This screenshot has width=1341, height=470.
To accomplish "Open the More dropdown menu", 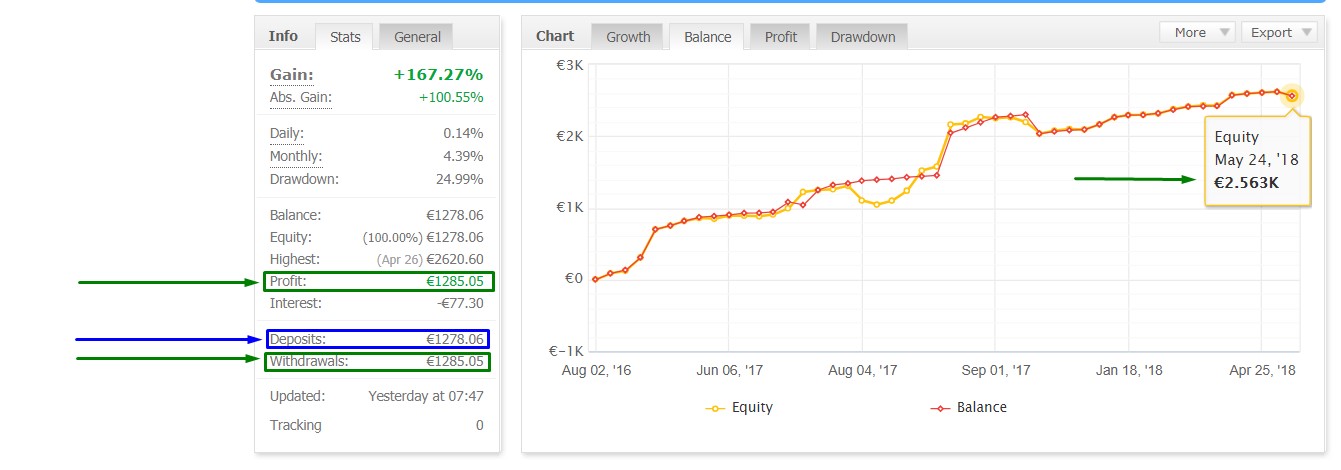I will [x=1198, y=33].
